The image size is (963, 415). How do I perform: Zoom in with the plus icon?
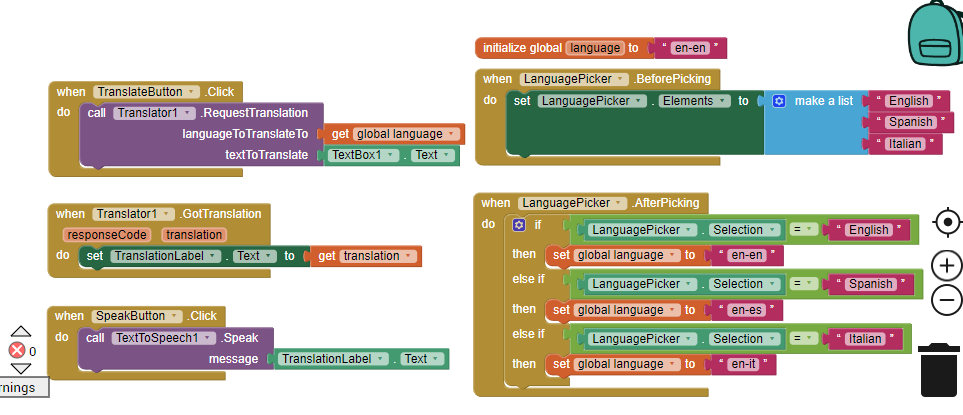tap(946, 265)
